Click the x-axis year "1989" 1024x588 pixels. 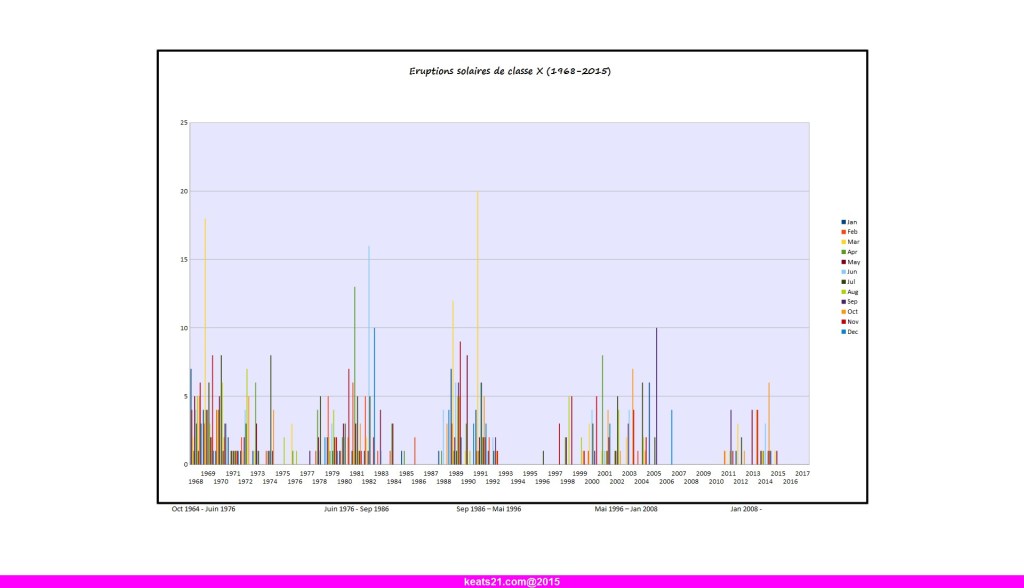pyautogui.click(x=456, y=474)
